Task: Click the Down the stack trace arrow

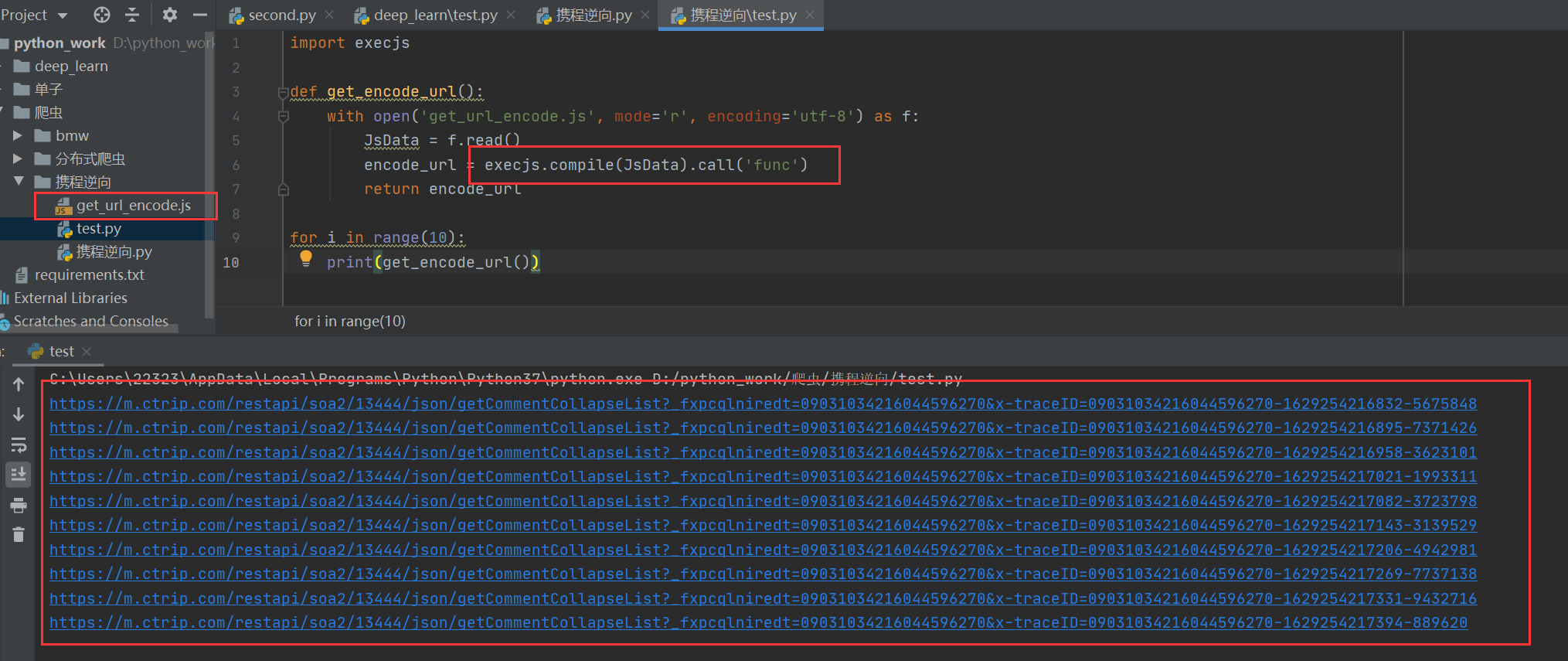Action: click(x=19, y=414)
